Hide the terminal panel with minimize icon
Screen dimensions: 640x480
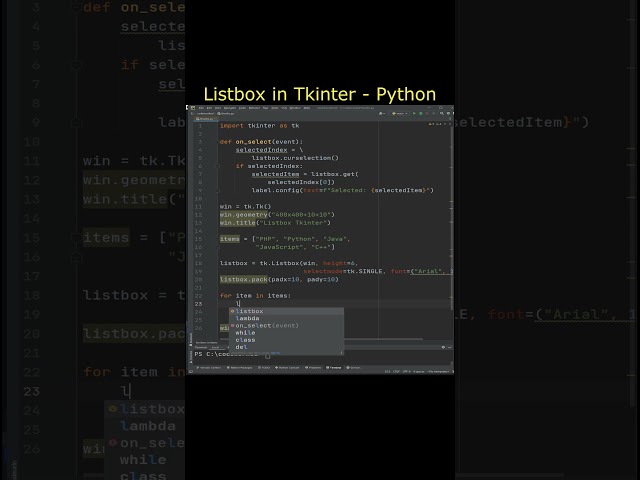[x=450, y=347]
